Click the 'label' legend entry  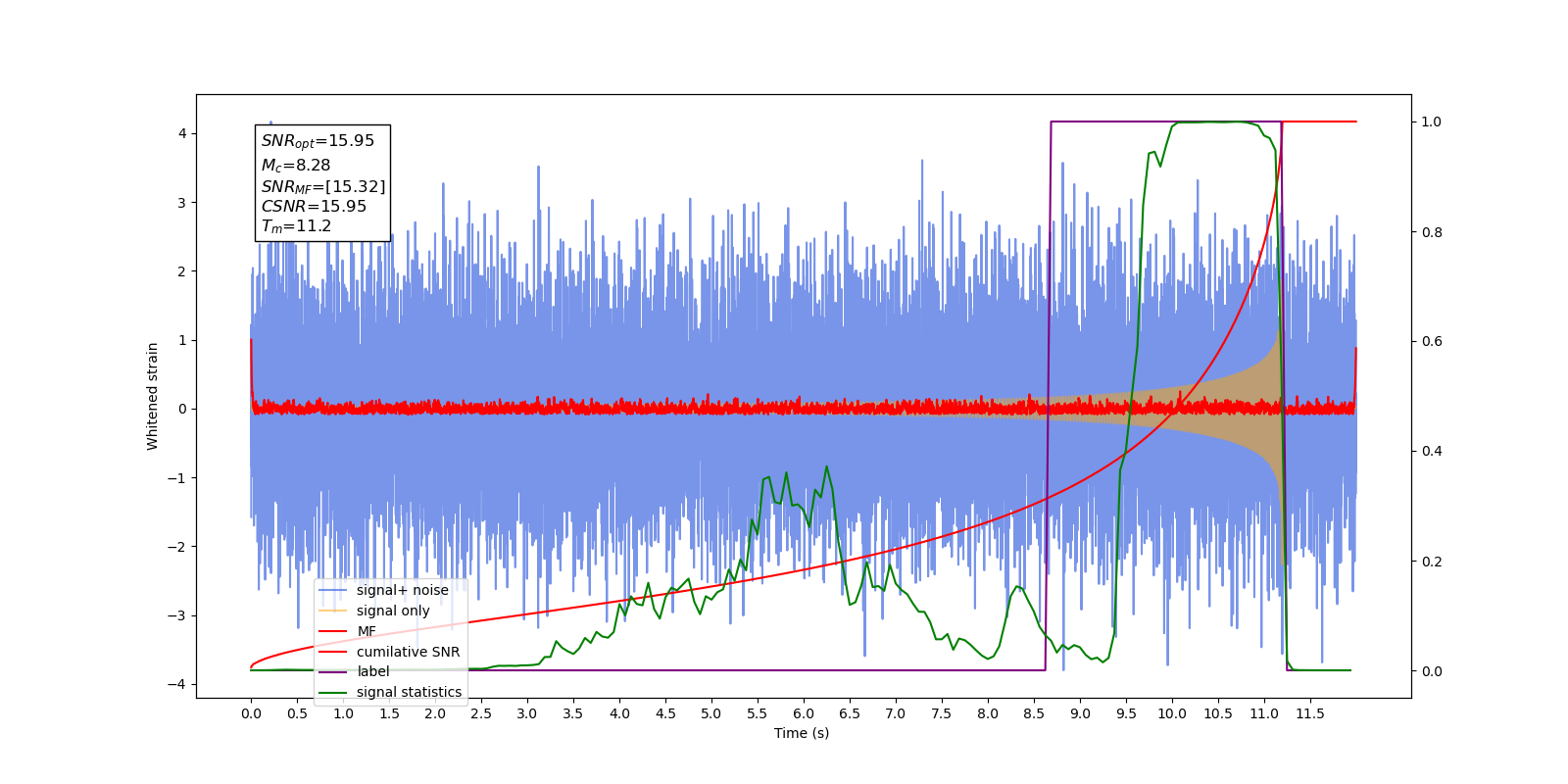[355, 671]
